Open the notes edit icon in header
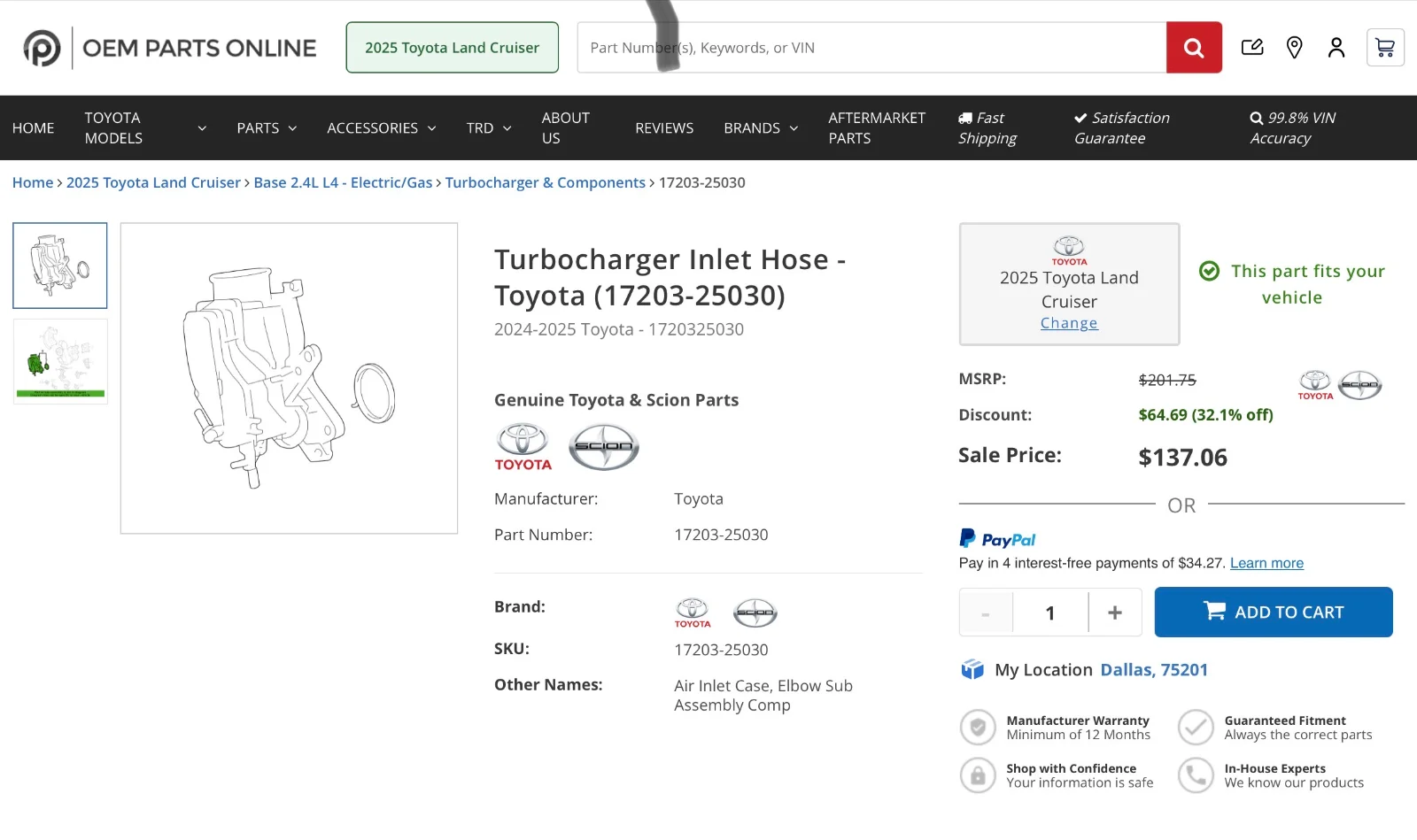 [1252, 48]
